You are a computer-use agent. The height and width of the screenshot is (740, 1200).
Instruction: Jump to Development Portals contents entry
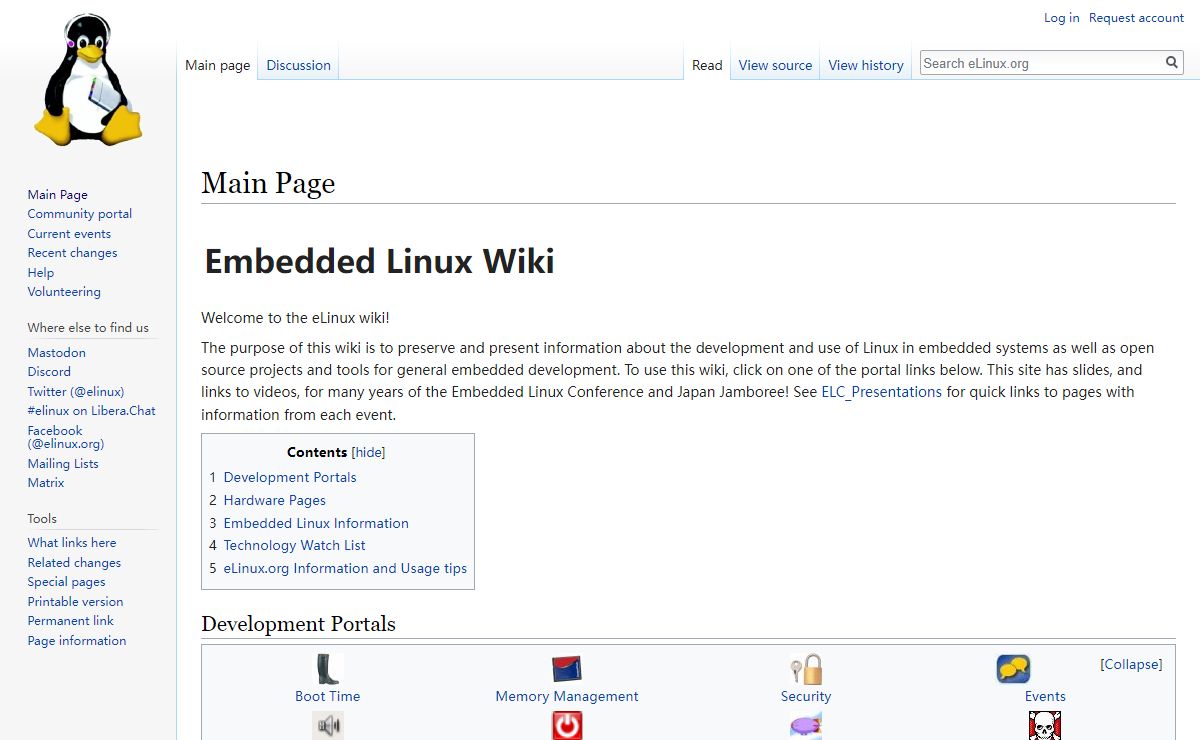point(283,478)
